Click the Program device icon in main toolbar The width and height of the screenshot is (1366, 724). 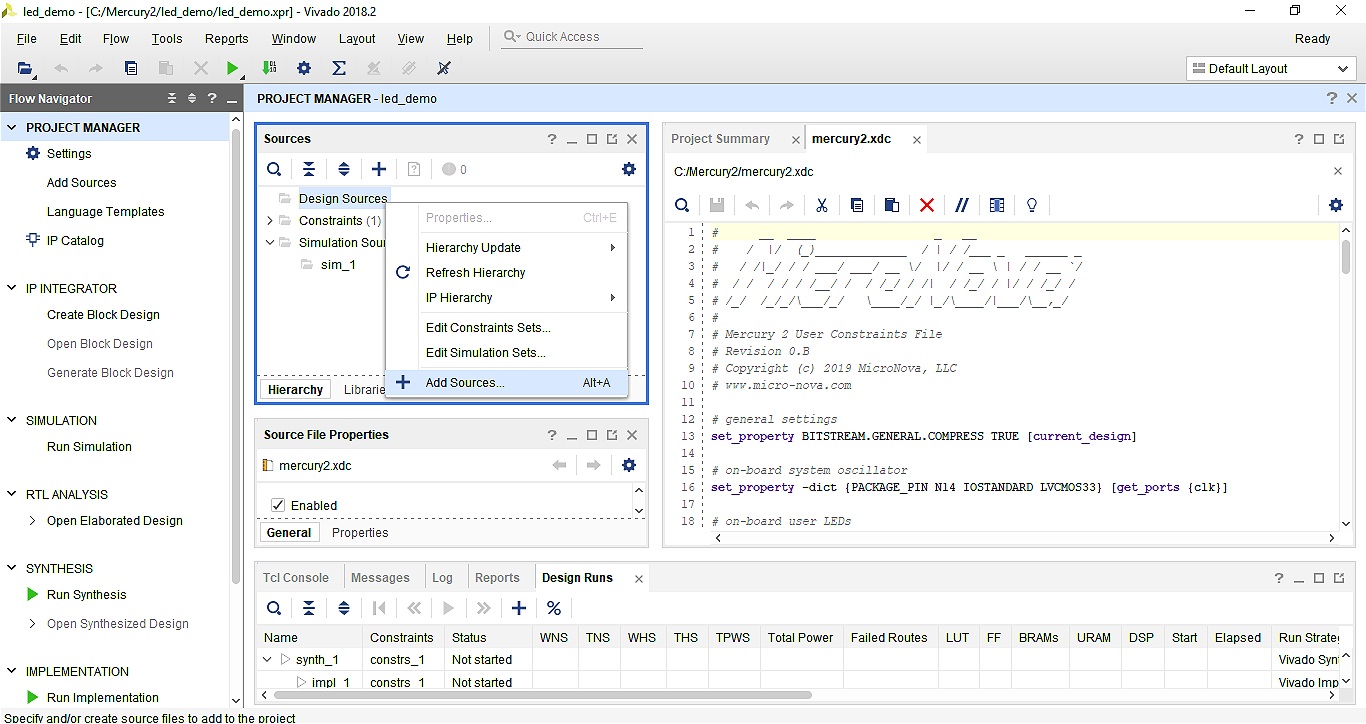269,68
